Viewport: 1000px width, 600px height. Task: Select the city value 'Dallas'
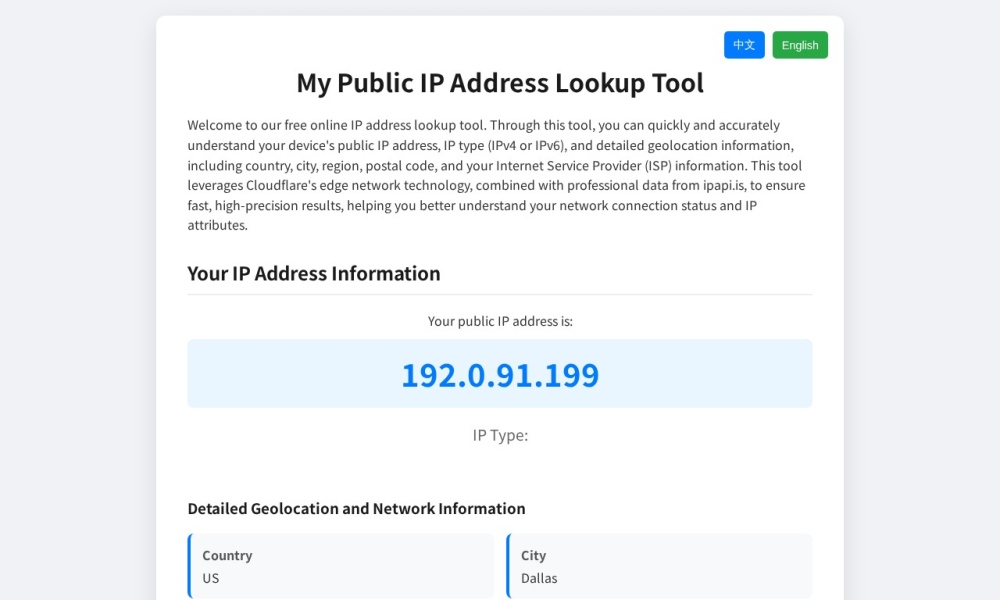[x=539, y=578]
